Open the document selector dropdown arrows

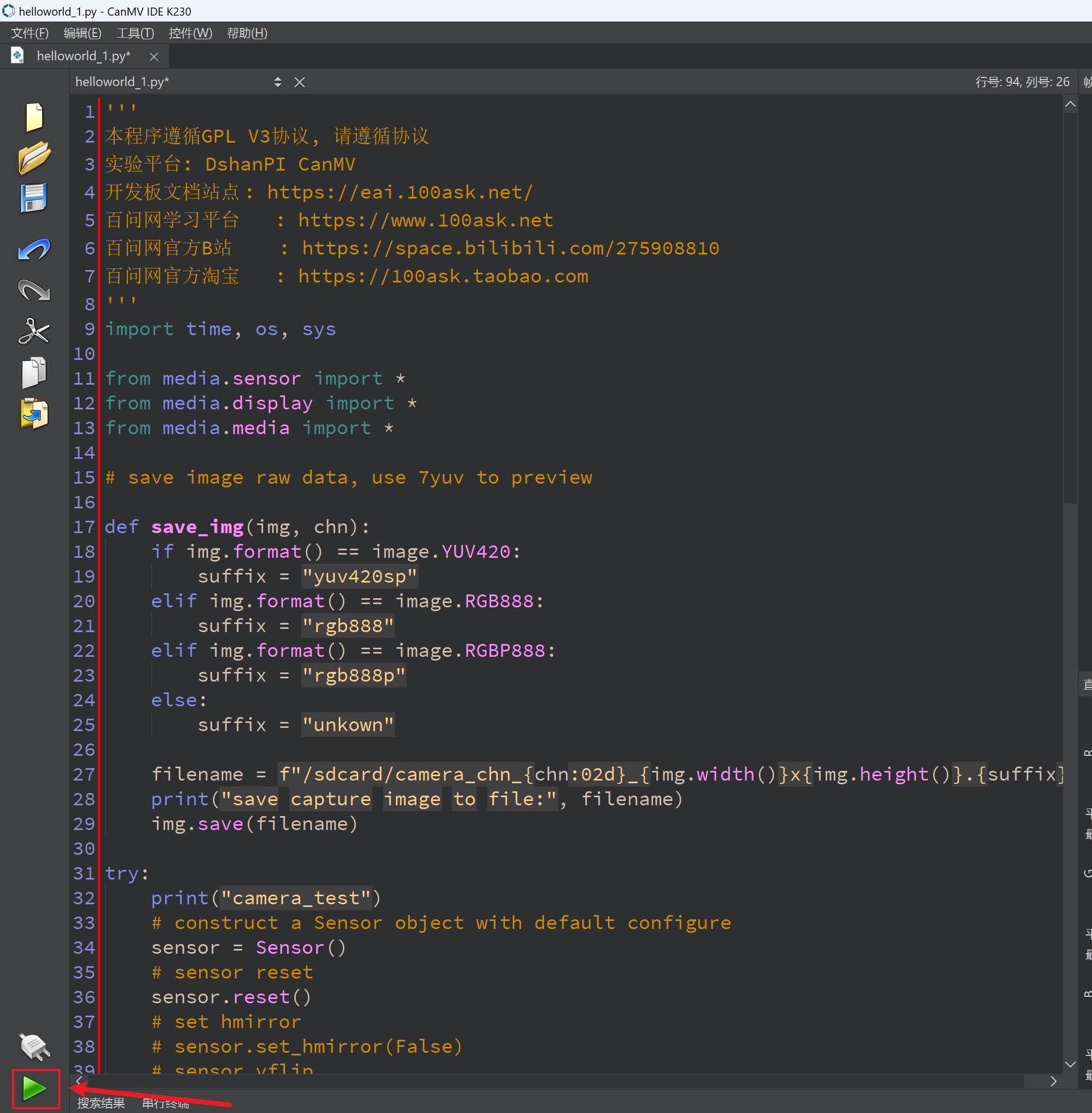tap(278, 82)
